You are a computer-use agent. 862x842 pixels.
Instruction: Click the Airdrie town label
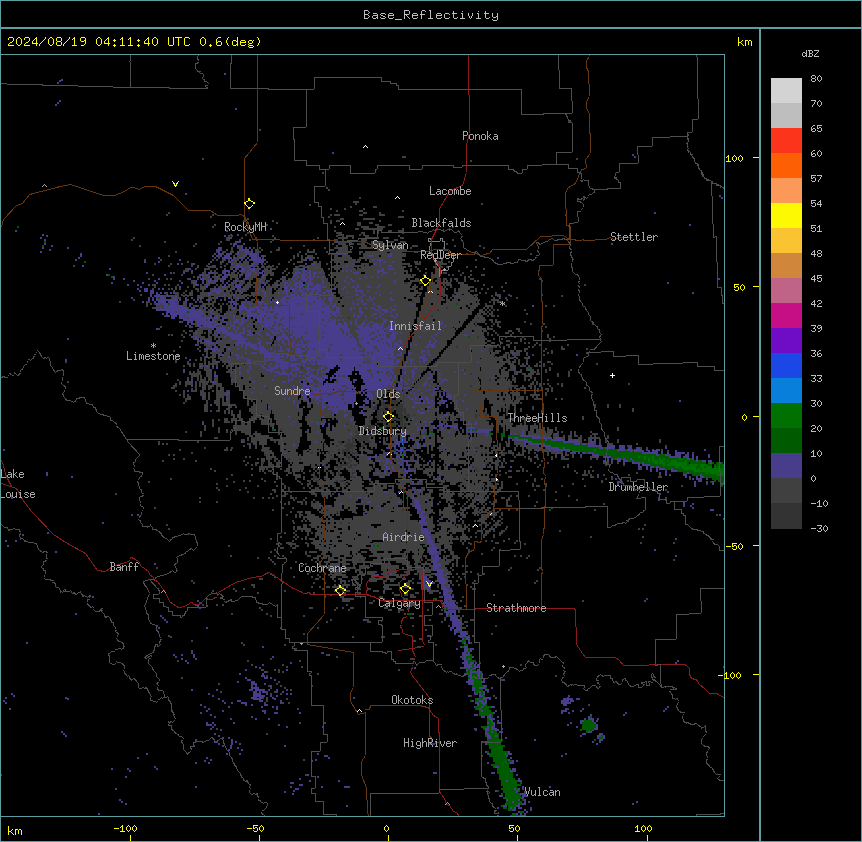404,537
